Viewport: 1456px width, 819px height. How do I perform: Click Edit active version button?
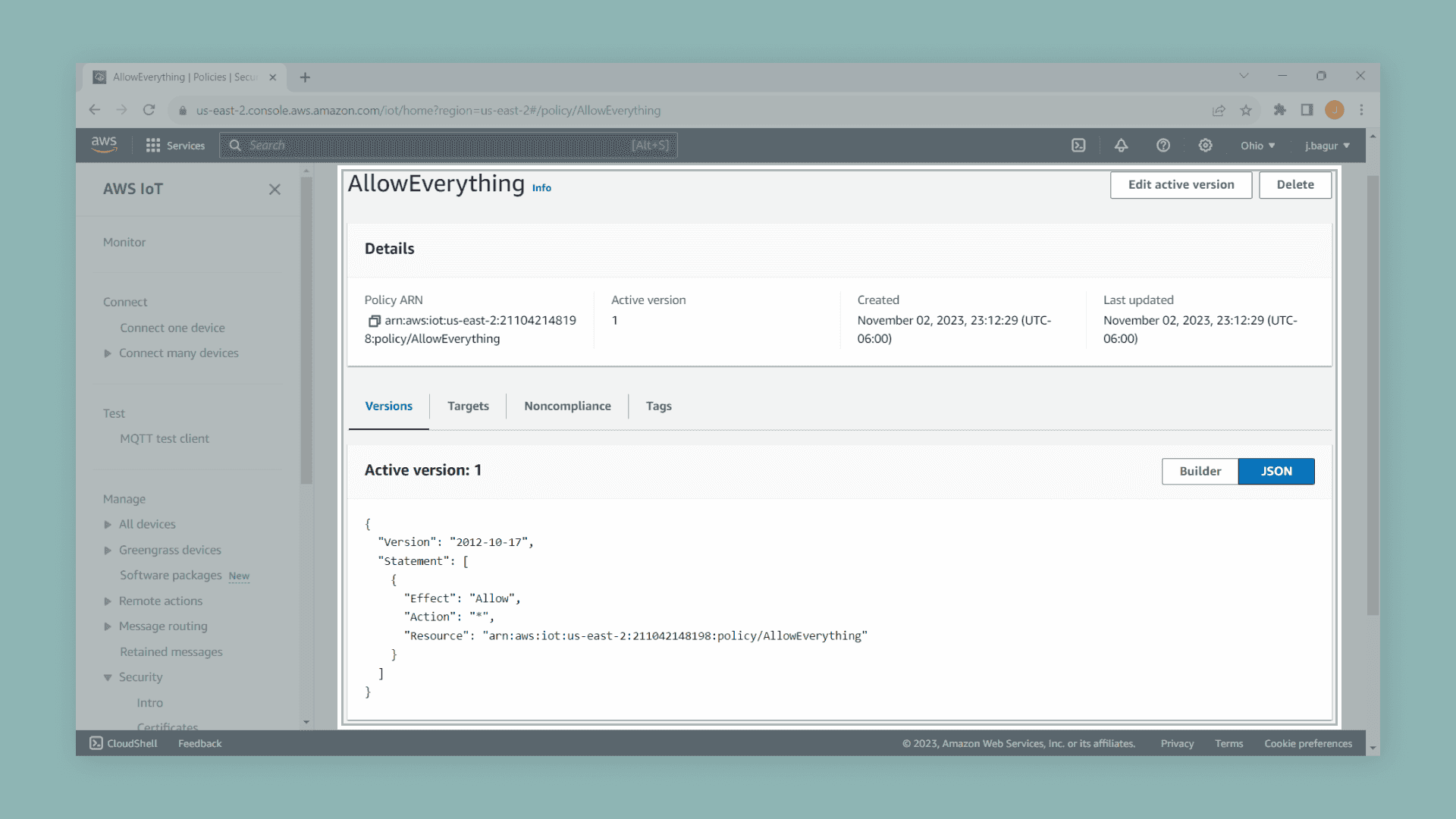click(1181, 185)
